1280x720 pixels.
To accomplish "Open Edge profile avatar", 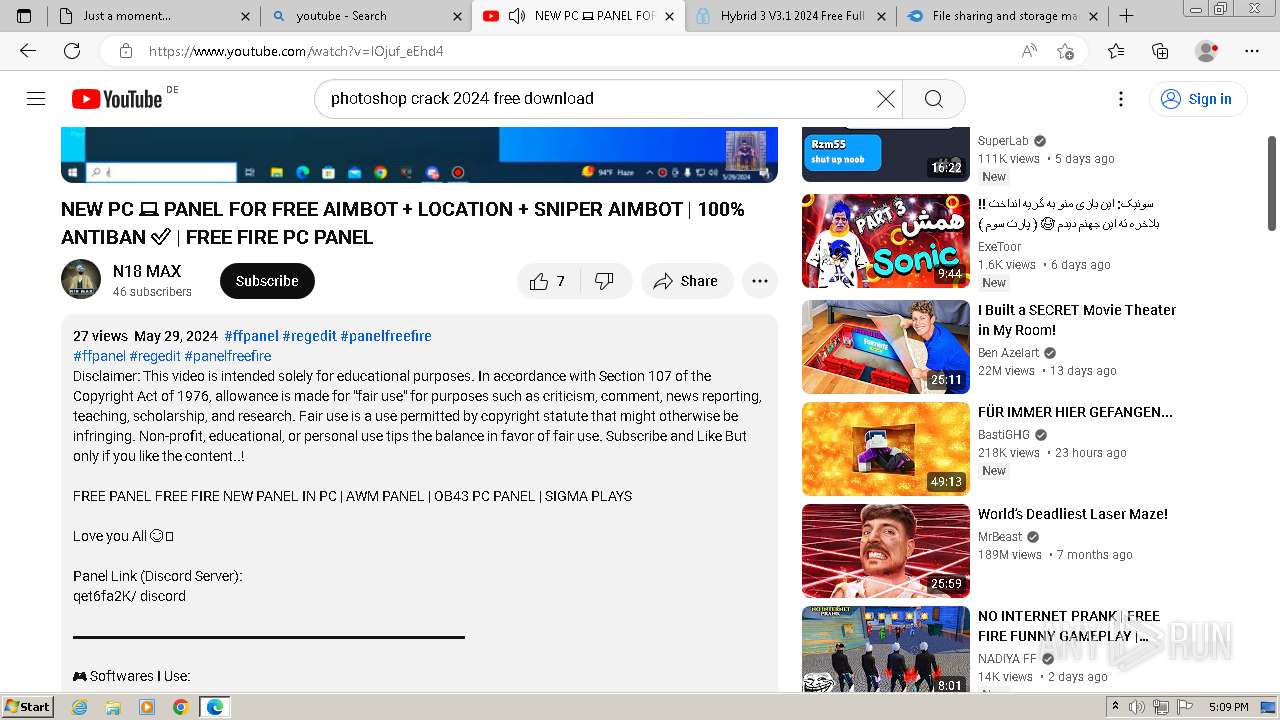I will click(1207, 51).
